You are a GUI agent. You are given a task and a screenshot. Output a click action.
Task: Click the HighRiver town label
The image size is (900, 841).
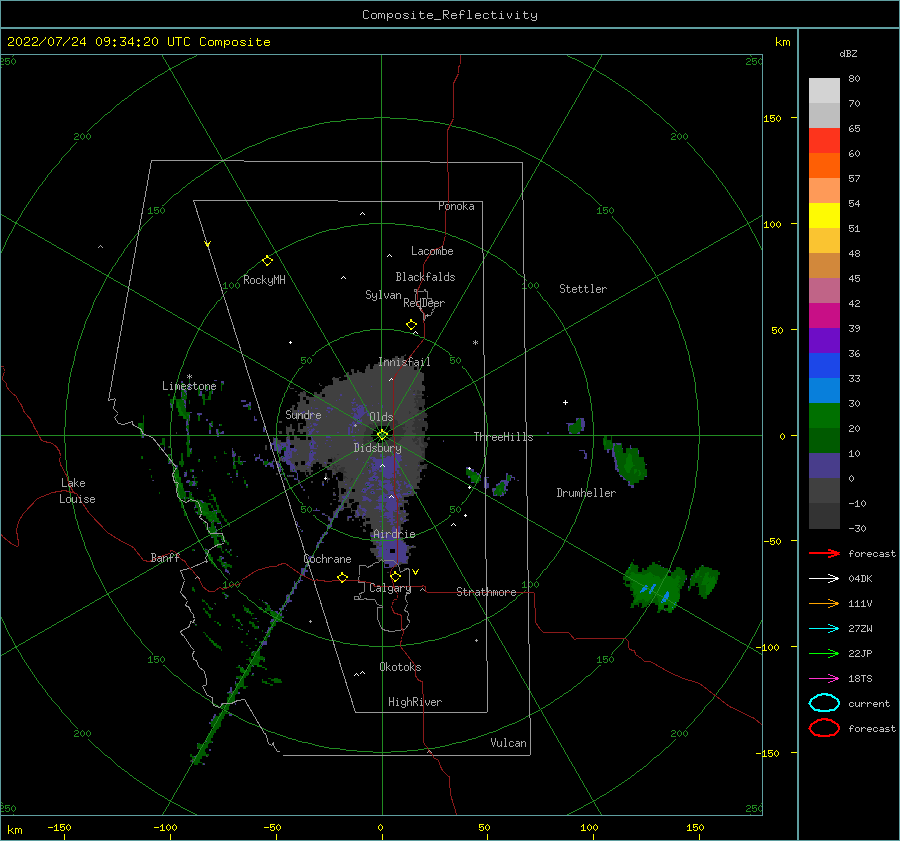point(415,702)
